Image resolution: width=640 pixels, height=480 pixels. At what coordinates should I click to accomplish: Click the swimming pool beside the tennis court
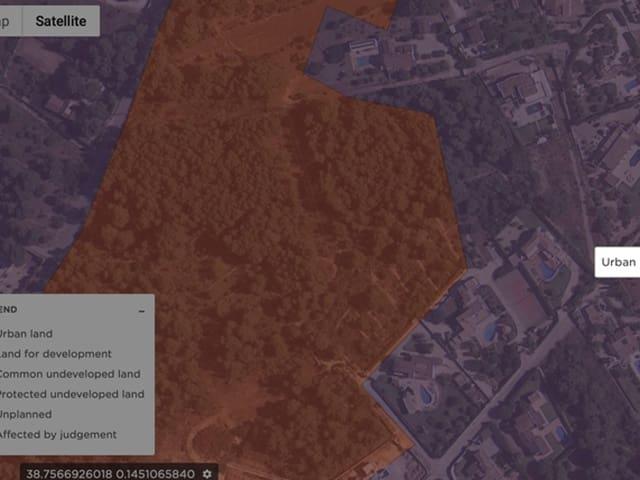547,270
